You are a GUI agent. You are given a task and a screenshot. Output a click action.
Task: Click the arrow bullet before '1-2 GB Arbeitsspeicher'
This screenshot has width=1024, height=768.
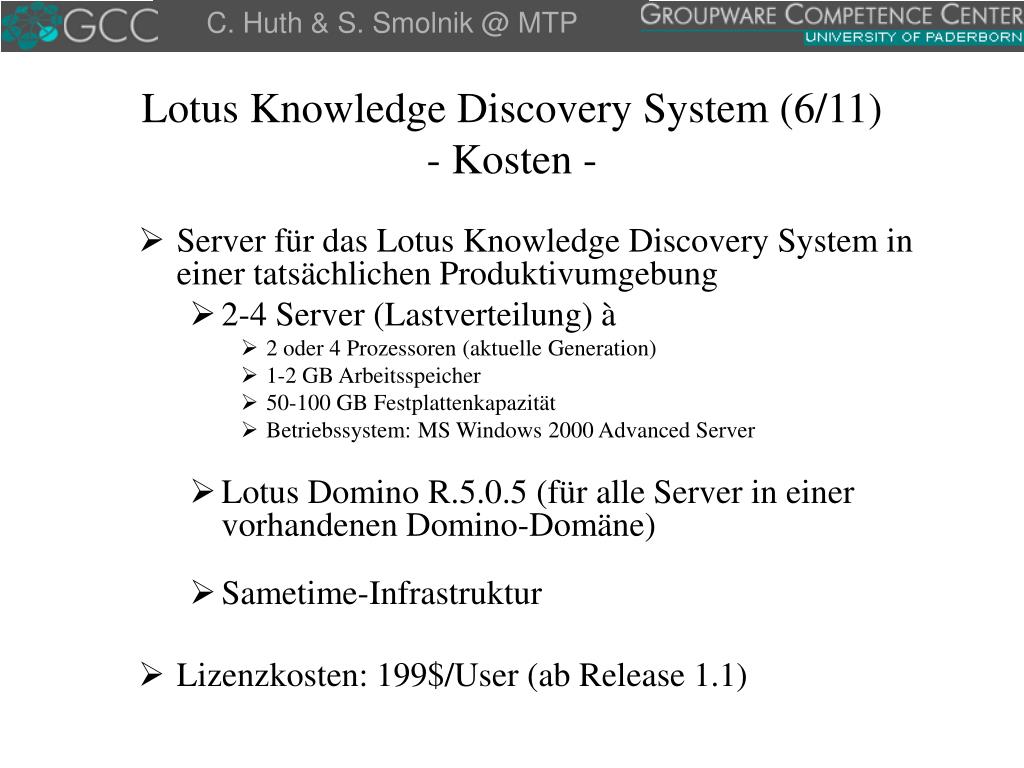[x=249, y=375]
